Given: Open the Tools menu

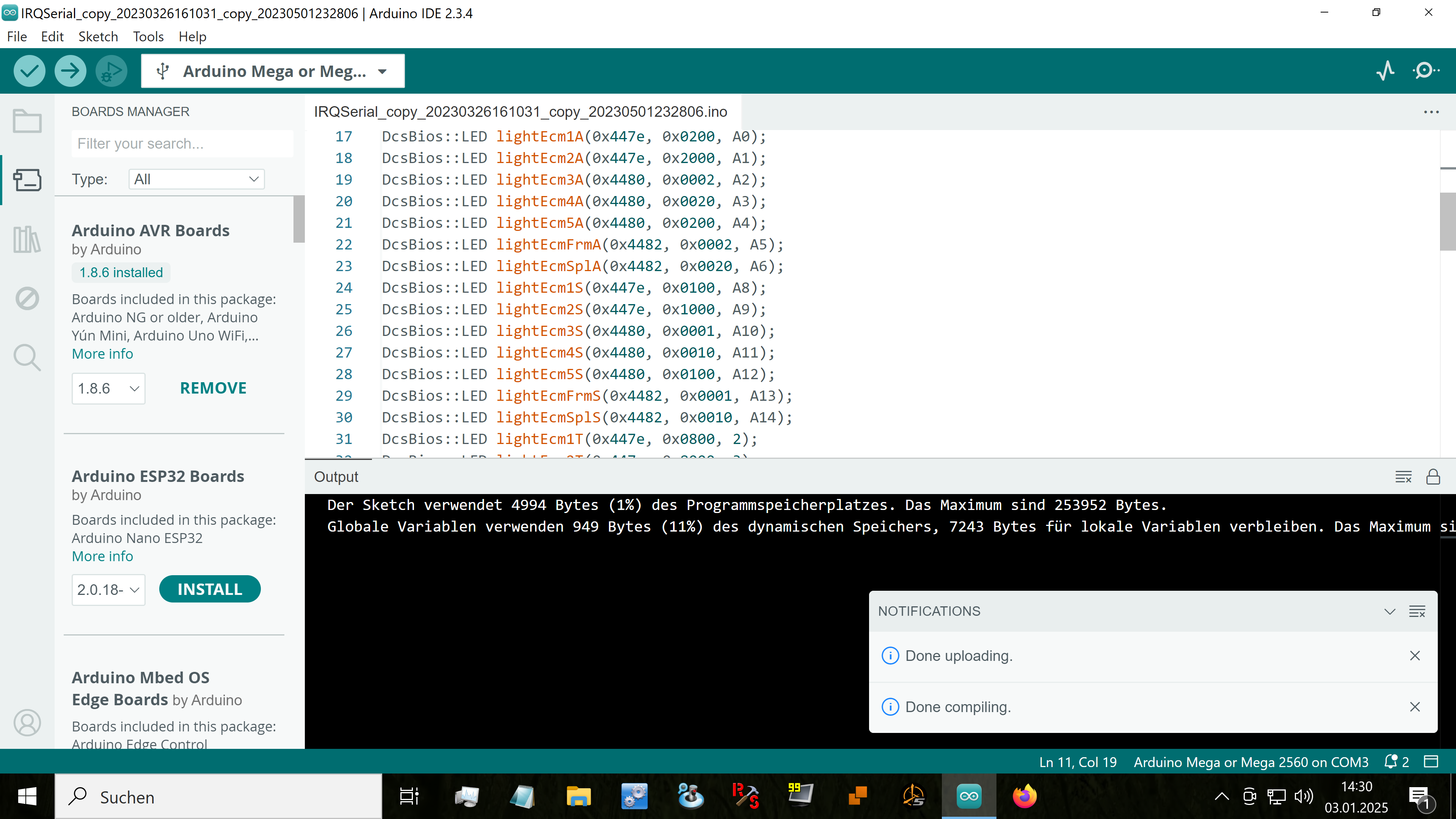Looking at the screenshot, I should point(148,37).
